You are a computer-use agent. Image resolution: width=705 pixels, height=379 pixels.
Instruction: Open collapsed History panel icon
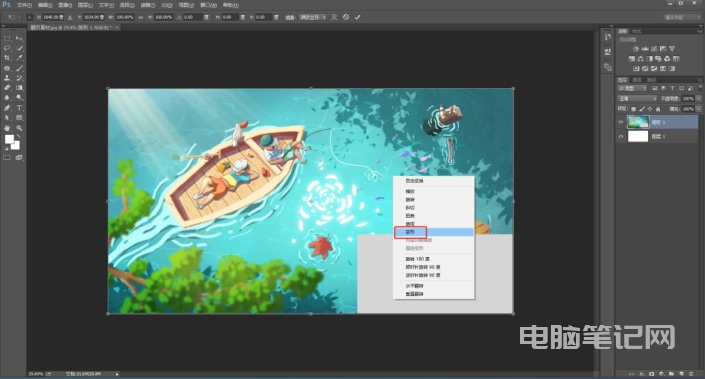coord(608,37)
